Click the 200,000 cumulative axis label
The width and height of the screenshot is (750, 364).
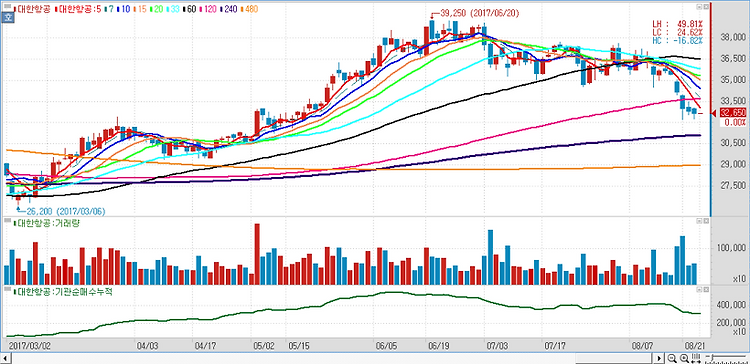(732, 322)
